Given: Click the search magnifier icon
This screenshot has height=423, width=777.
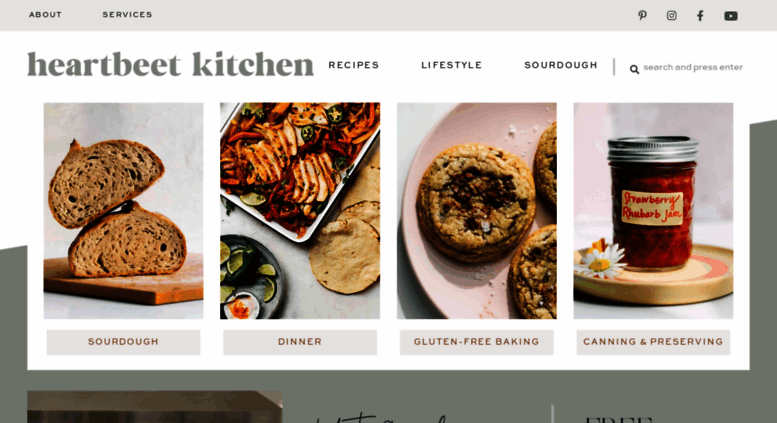Looking at the screenshot, I should coord(634,69).
